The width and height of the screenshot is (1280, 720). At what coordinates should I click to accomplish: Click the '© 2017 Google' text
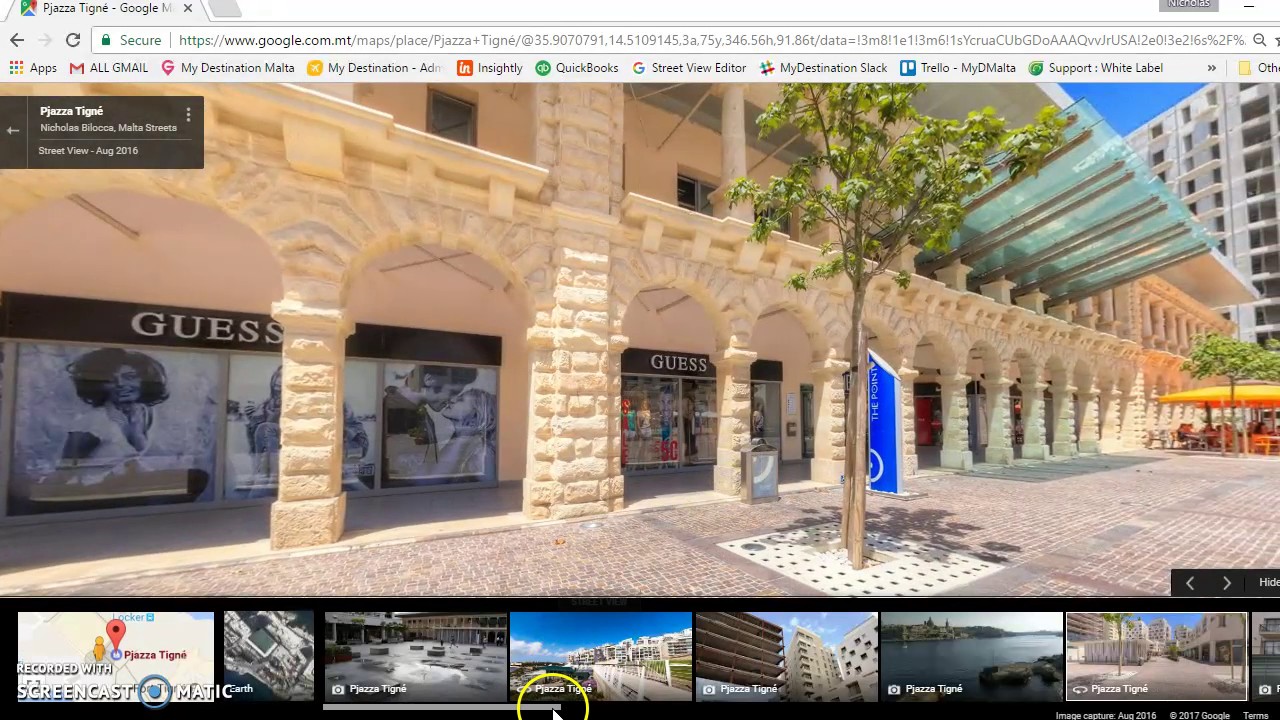pos(1200,715)
